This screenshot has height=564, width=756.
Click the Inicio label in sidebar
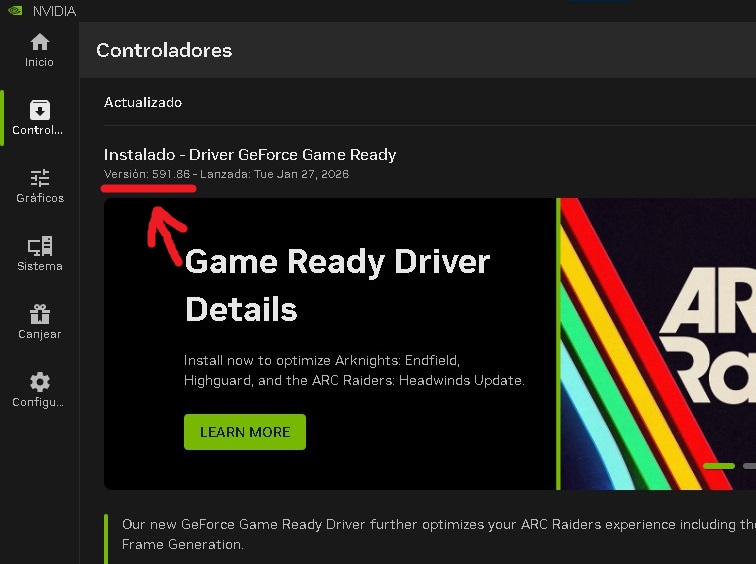coord(40,62)
